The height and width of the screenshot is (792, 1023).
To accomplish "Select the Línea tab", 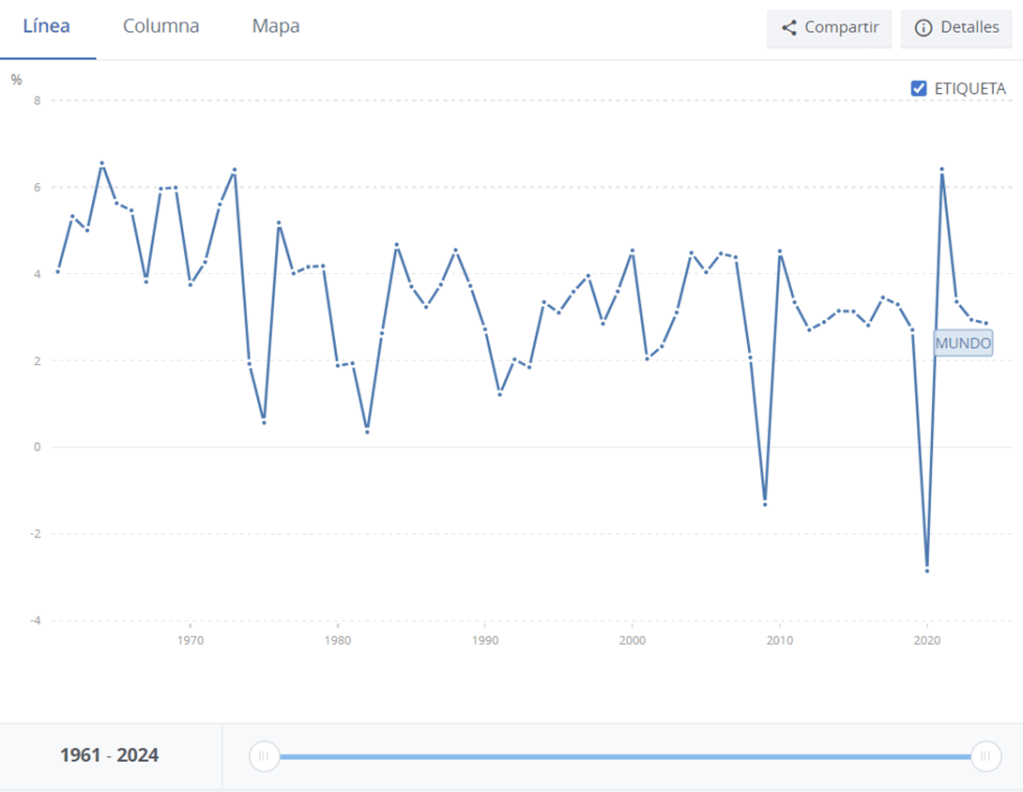I will 47,27.
